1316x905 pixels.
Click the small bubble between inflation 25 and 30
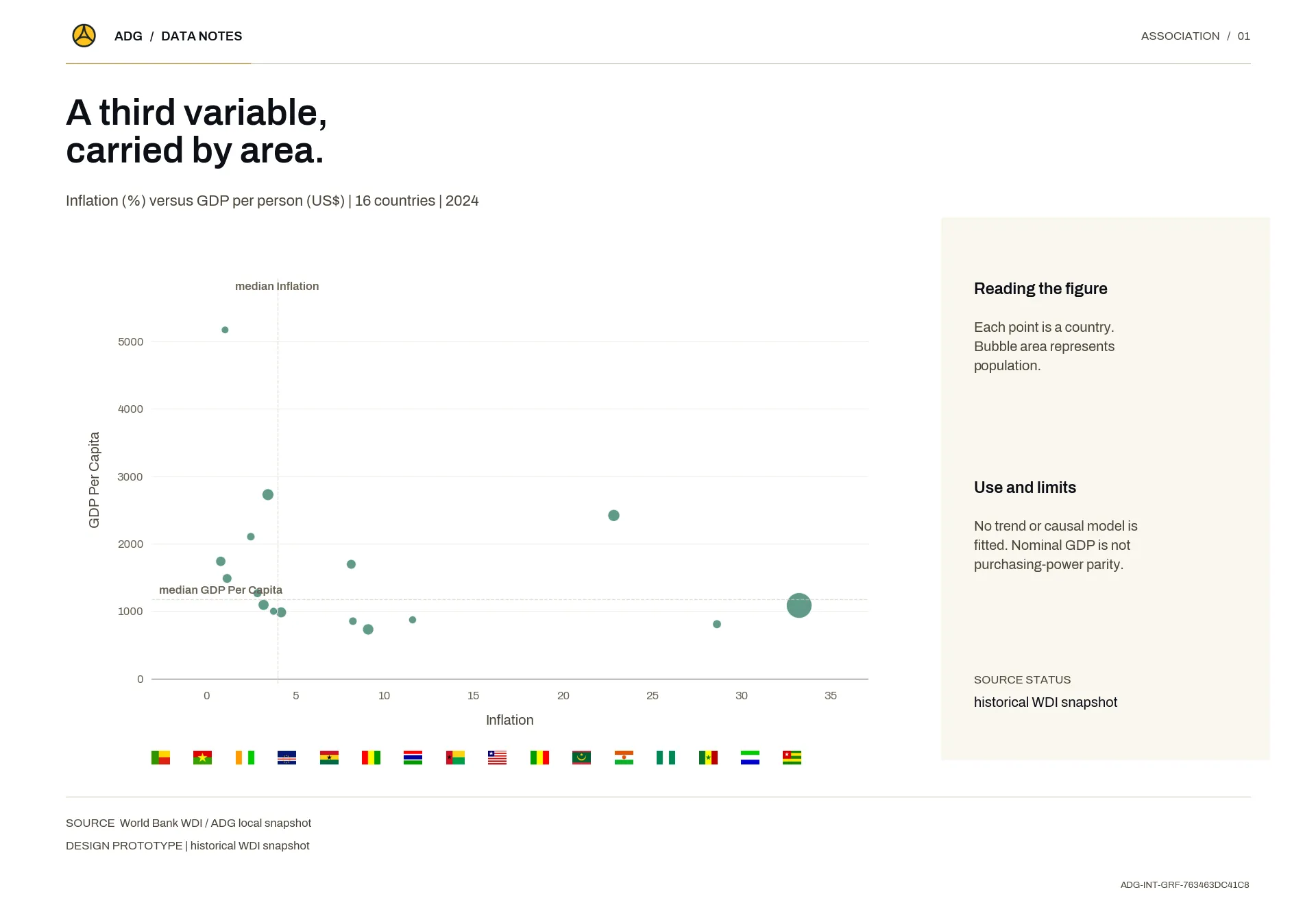point(716,624)
